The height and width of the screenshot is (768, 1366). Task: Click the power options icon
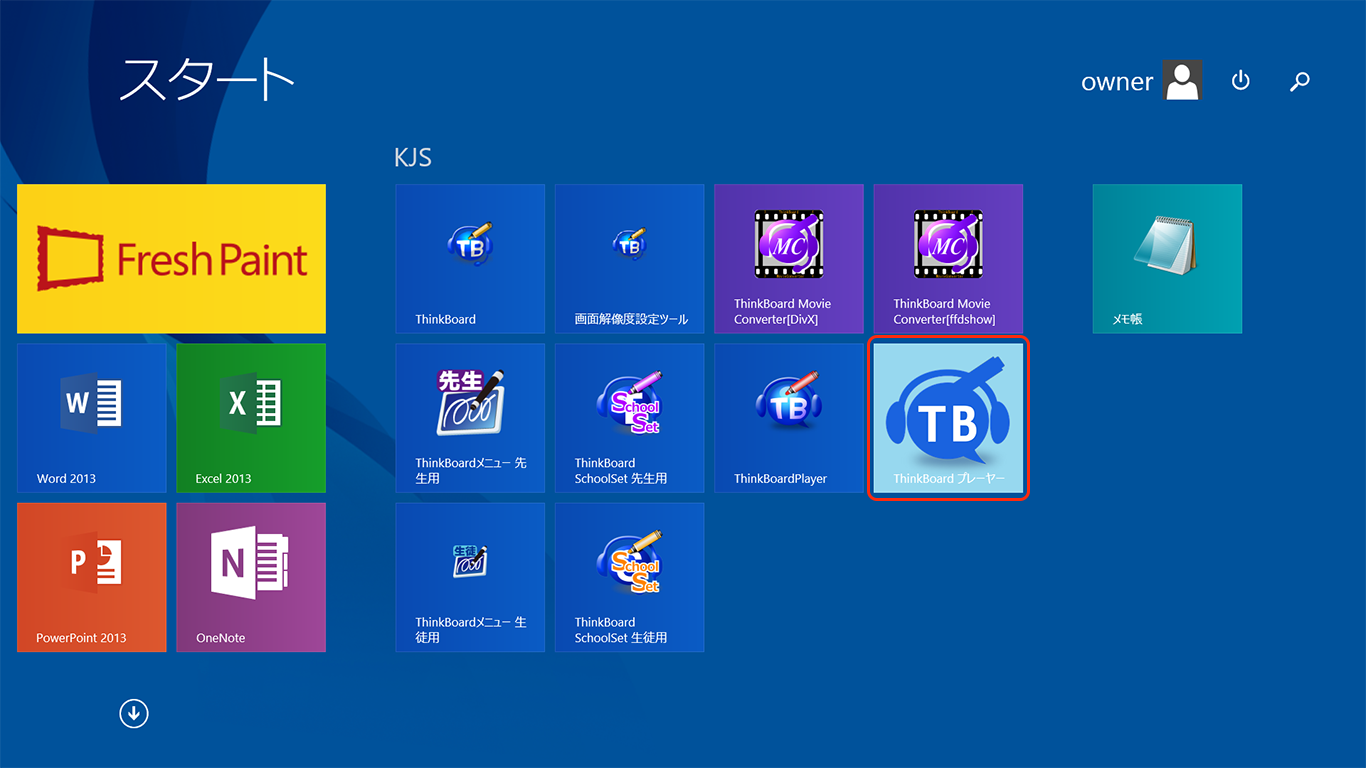[x=1241, y=81]
